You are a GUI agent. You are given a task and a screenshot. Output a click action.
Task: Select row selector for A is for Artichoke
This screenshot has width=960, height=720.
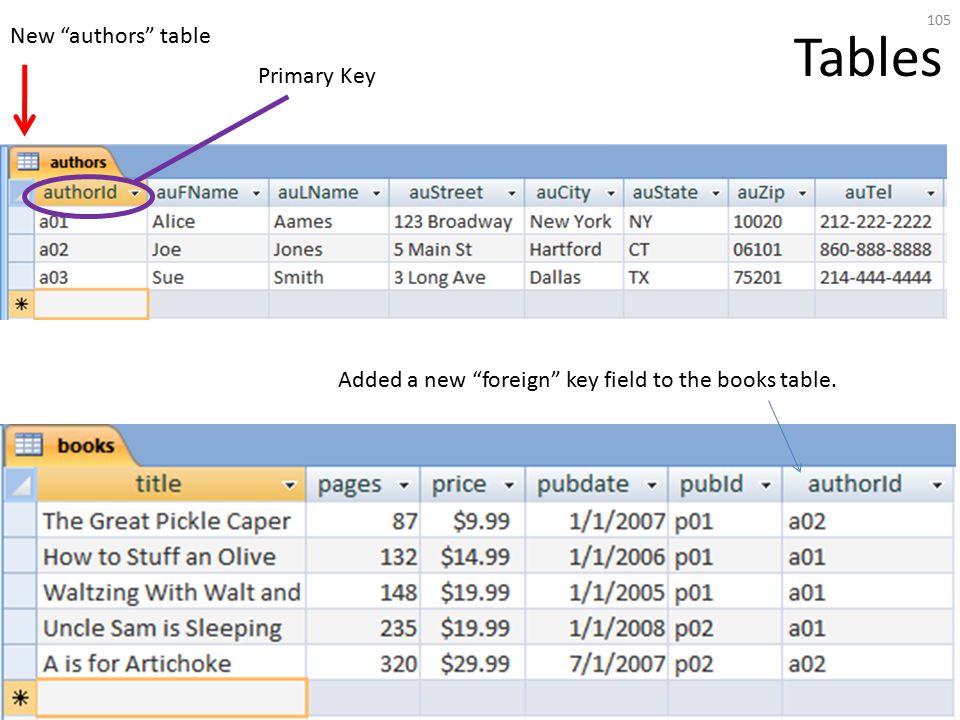click(20, 663)
